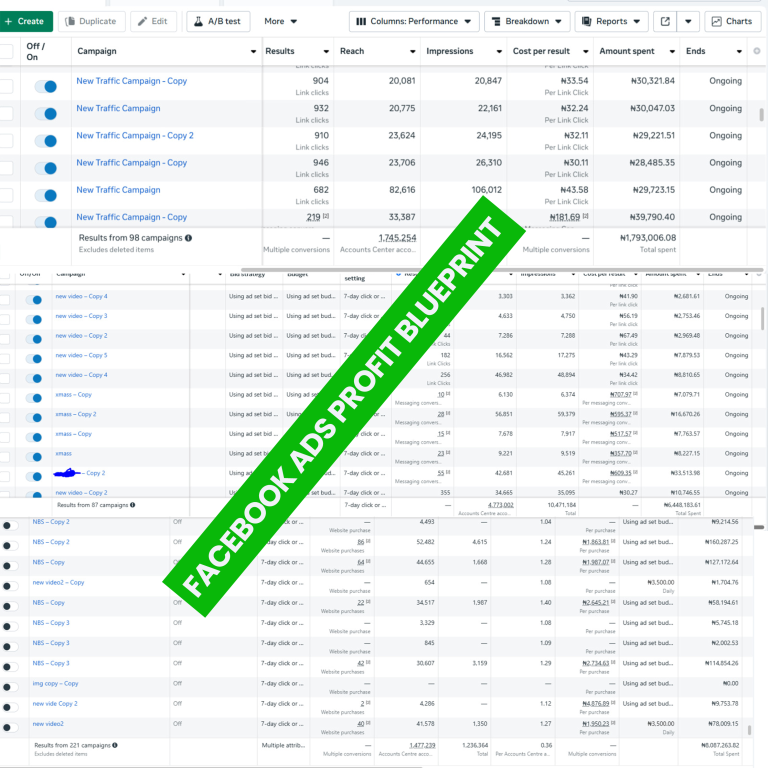This screenshot has width=768, height=768.
Task: Click info icon beside Results from 221 campaigns
Action: click(x=115, y=745)
